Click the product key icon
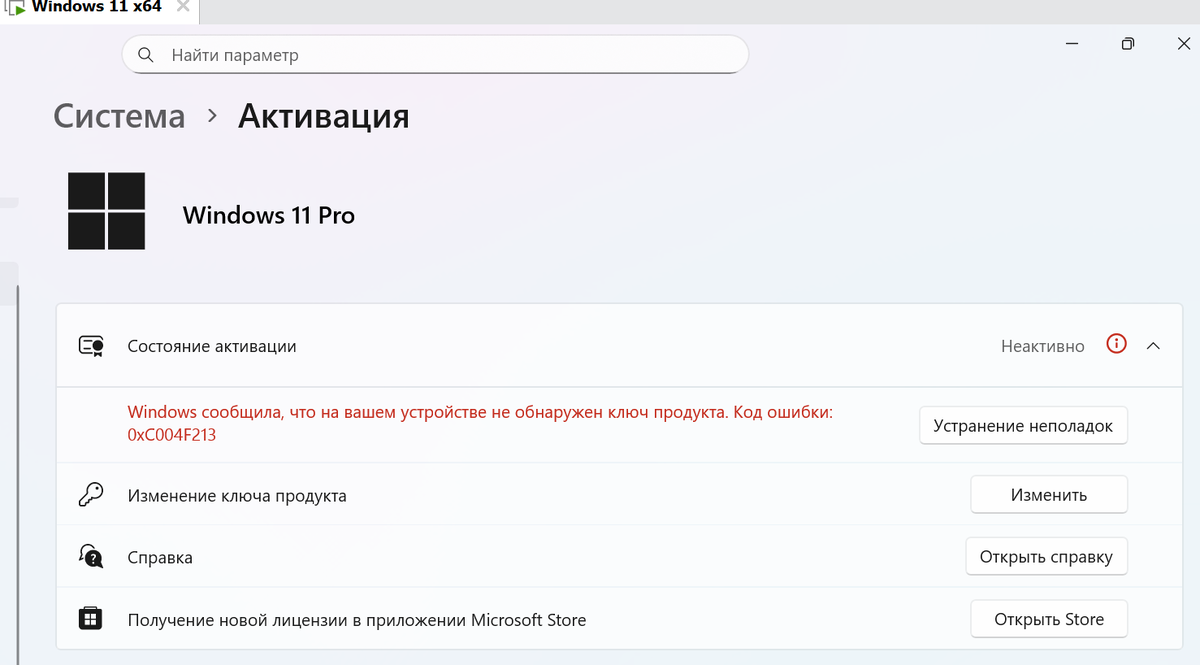This screenshot has width=1200, height=665. tap(91, 495)
